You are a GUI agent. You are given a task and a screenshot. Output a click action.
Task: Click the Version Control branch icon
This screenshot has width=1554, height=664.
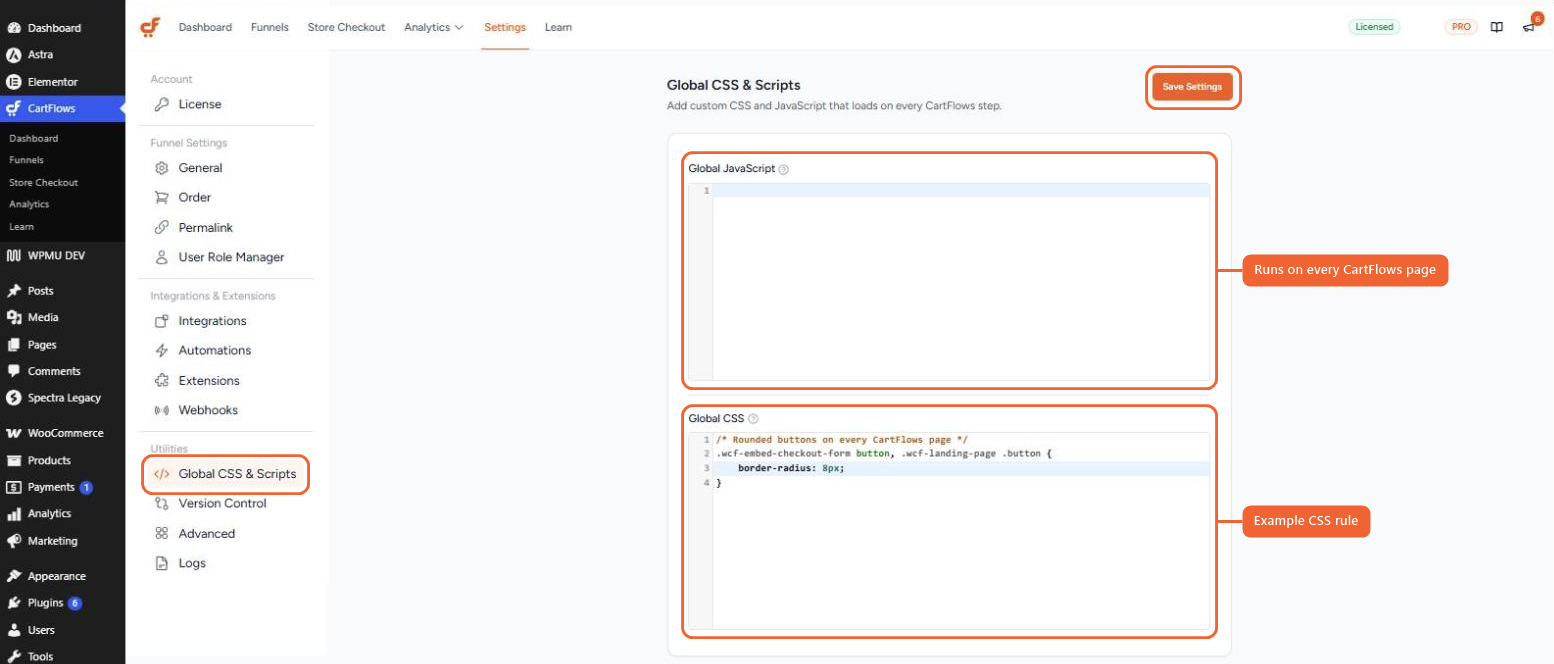click(x=161, y=503)
